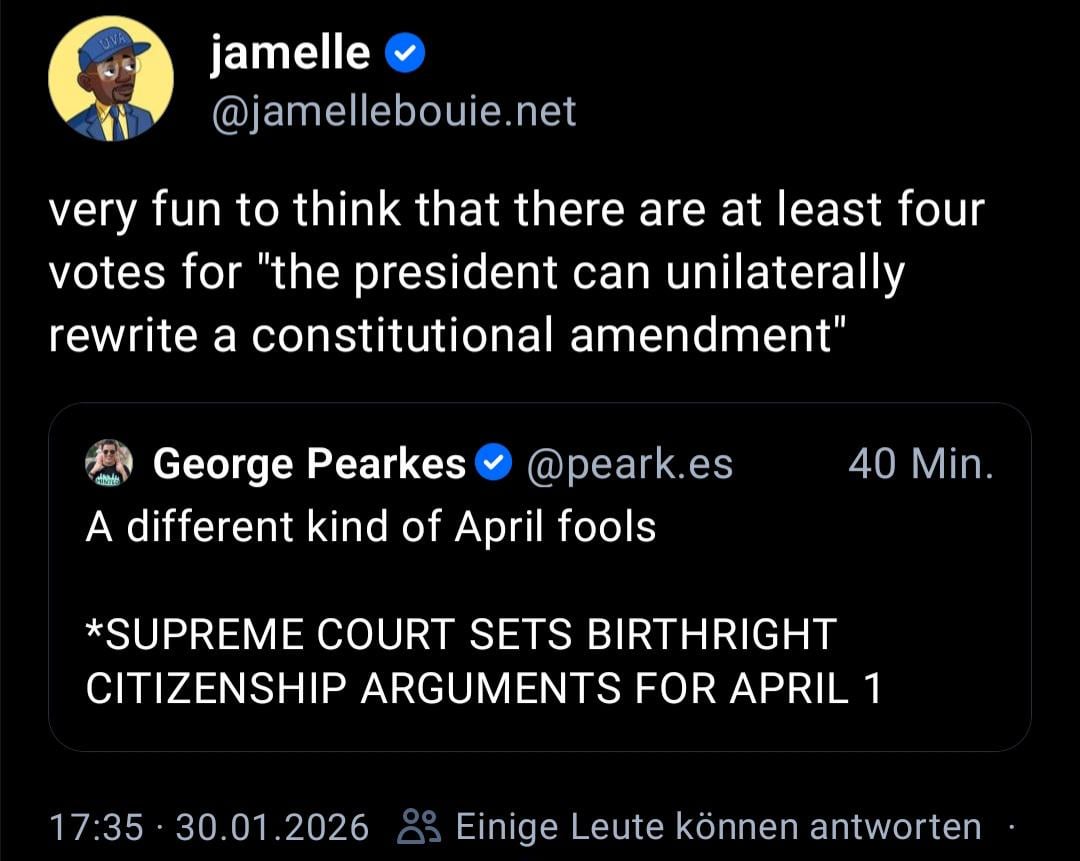Open quoted text "A different kind of April fools"
This screenshot has width=1080, height=861.
click(371, 527)
